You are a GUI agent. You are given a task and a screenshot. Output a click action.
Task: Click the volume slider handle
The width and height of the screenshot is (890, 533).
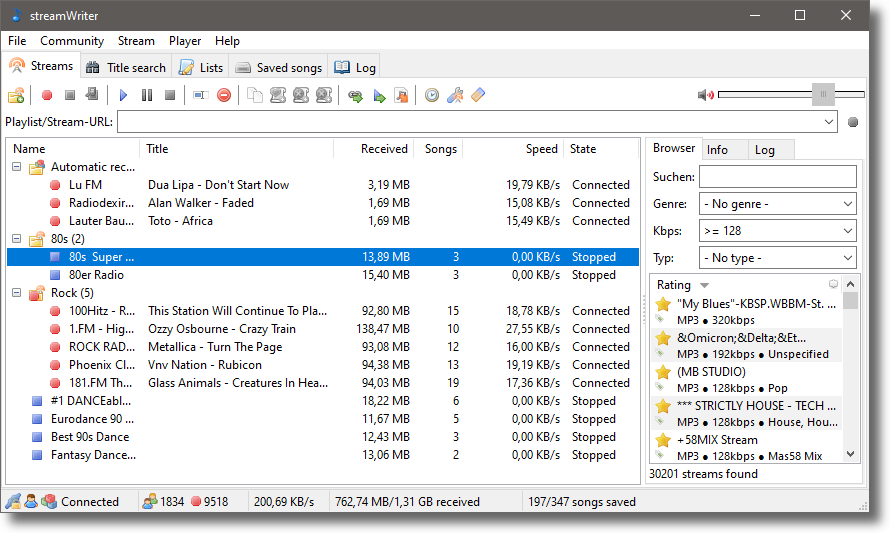823,94
